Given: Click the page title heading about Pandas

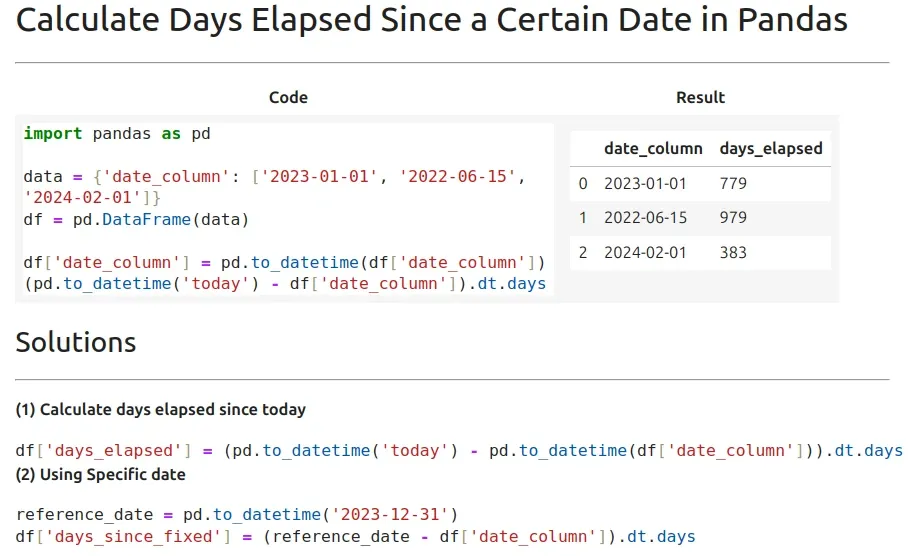Looking at the screenshot, I should [x=431, y=20].
